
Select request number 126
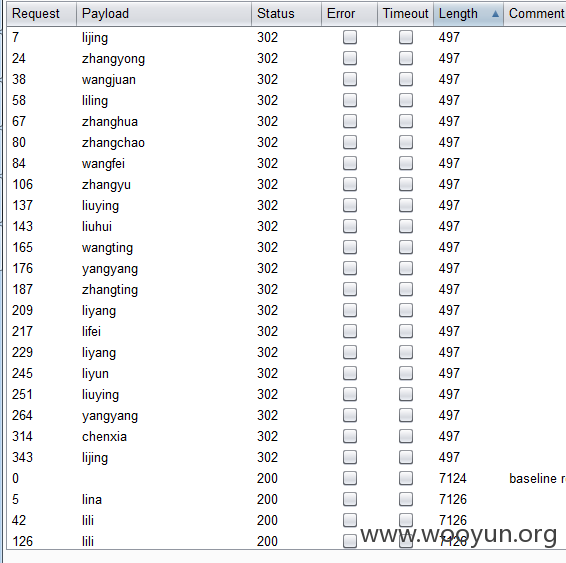(x=23, y=541)
